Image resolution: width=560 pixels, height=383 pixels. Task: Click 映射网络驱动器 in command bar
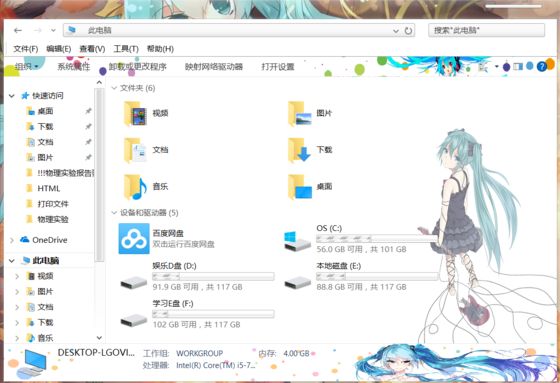pyautogui.click(x=214, y=66)
